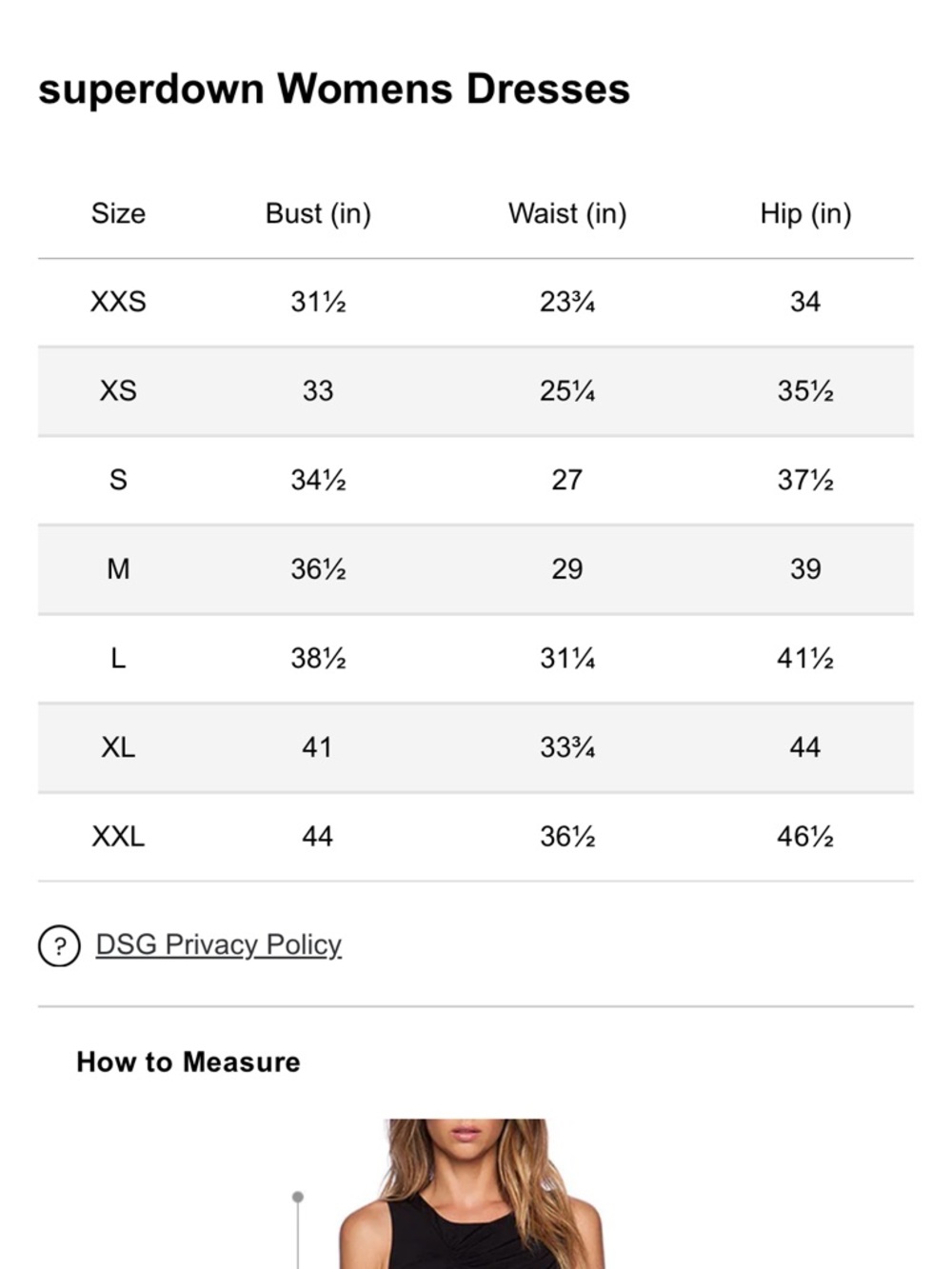Click the How to Measure heading
952x1269 pixels.
click(188, 1061)
